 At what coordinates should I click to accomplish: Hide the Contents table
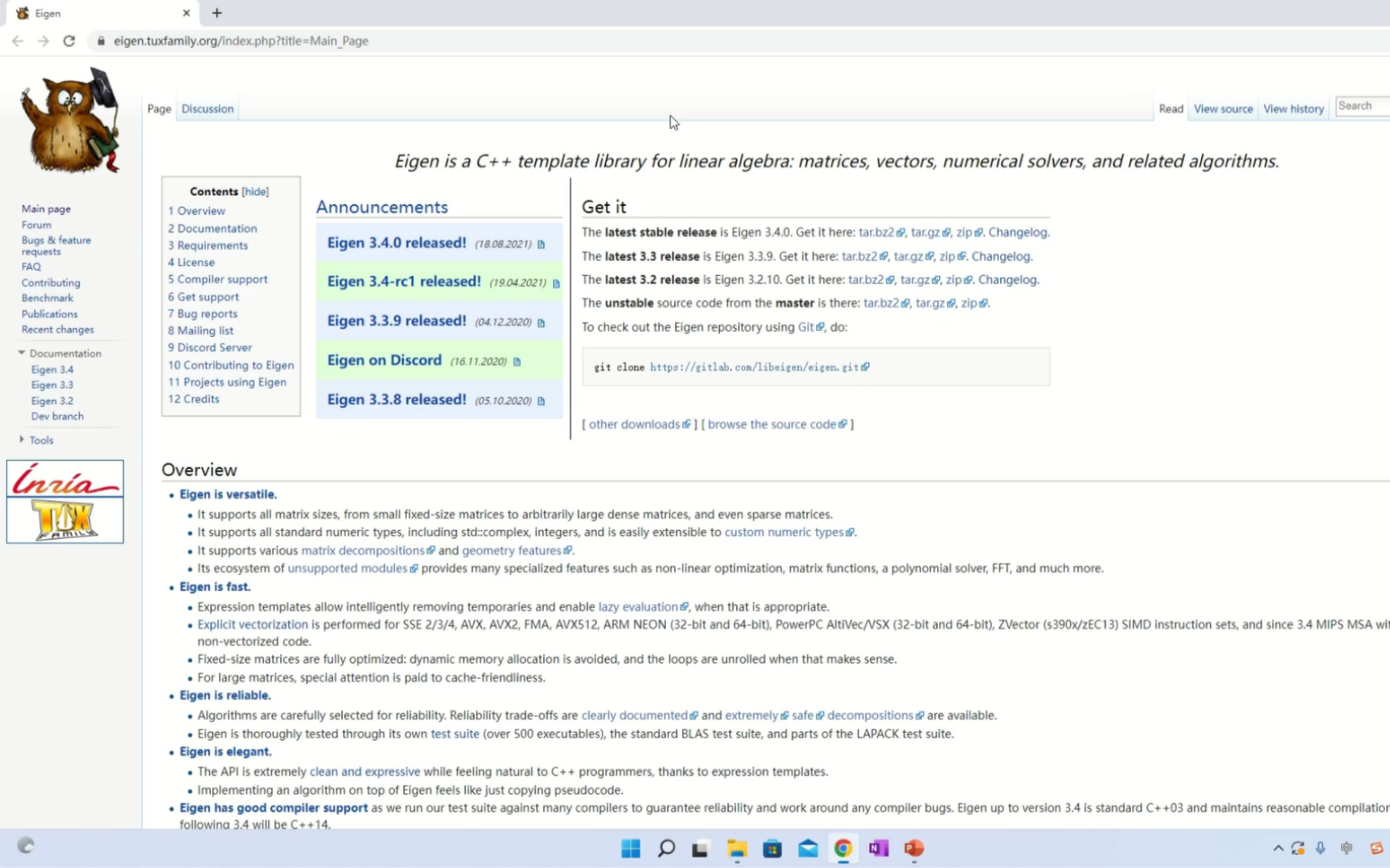[x=255, y=192]
